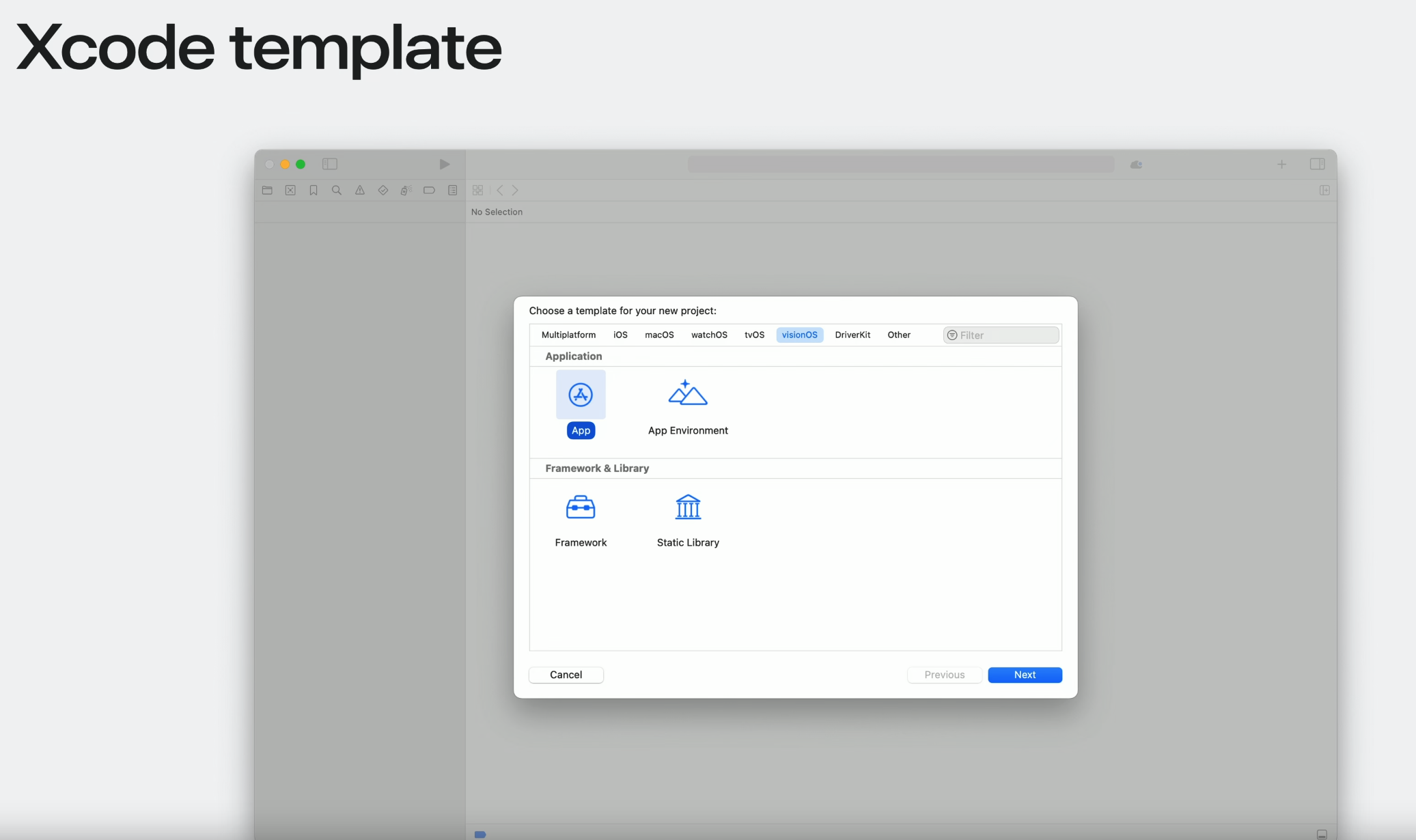Open the Test navigator diamond icon
The height and width of the screenshot is (840, 1416).
383,191
